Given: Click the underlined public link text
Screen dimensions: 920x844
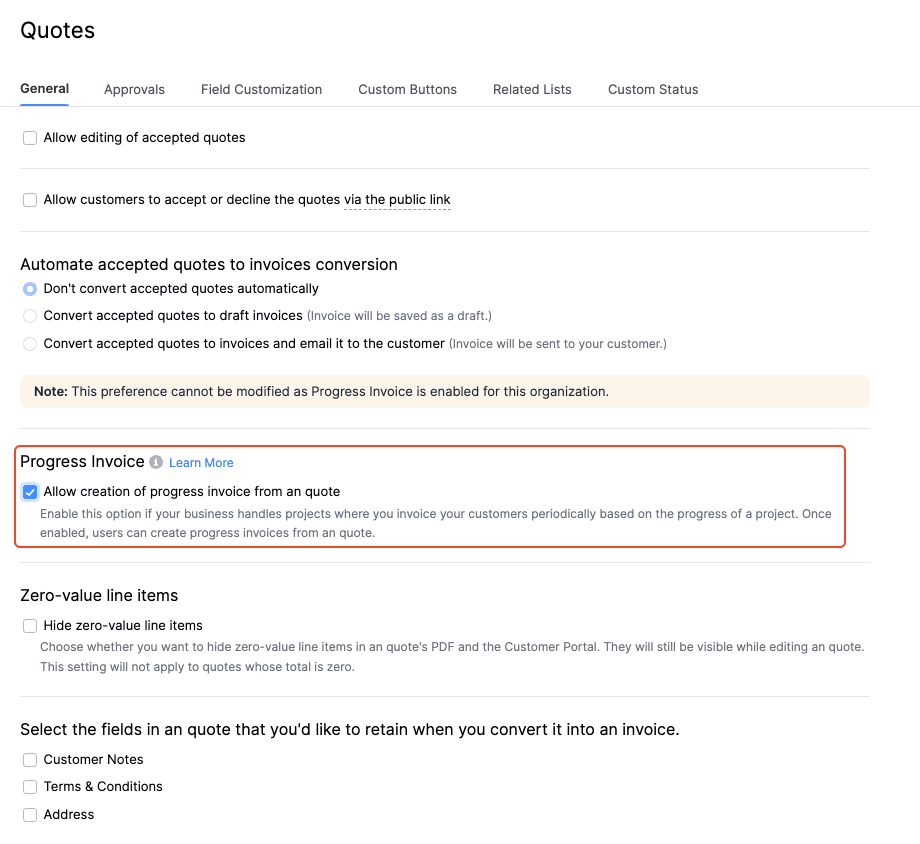Looking at the screenshot, I should pos(397,199).
